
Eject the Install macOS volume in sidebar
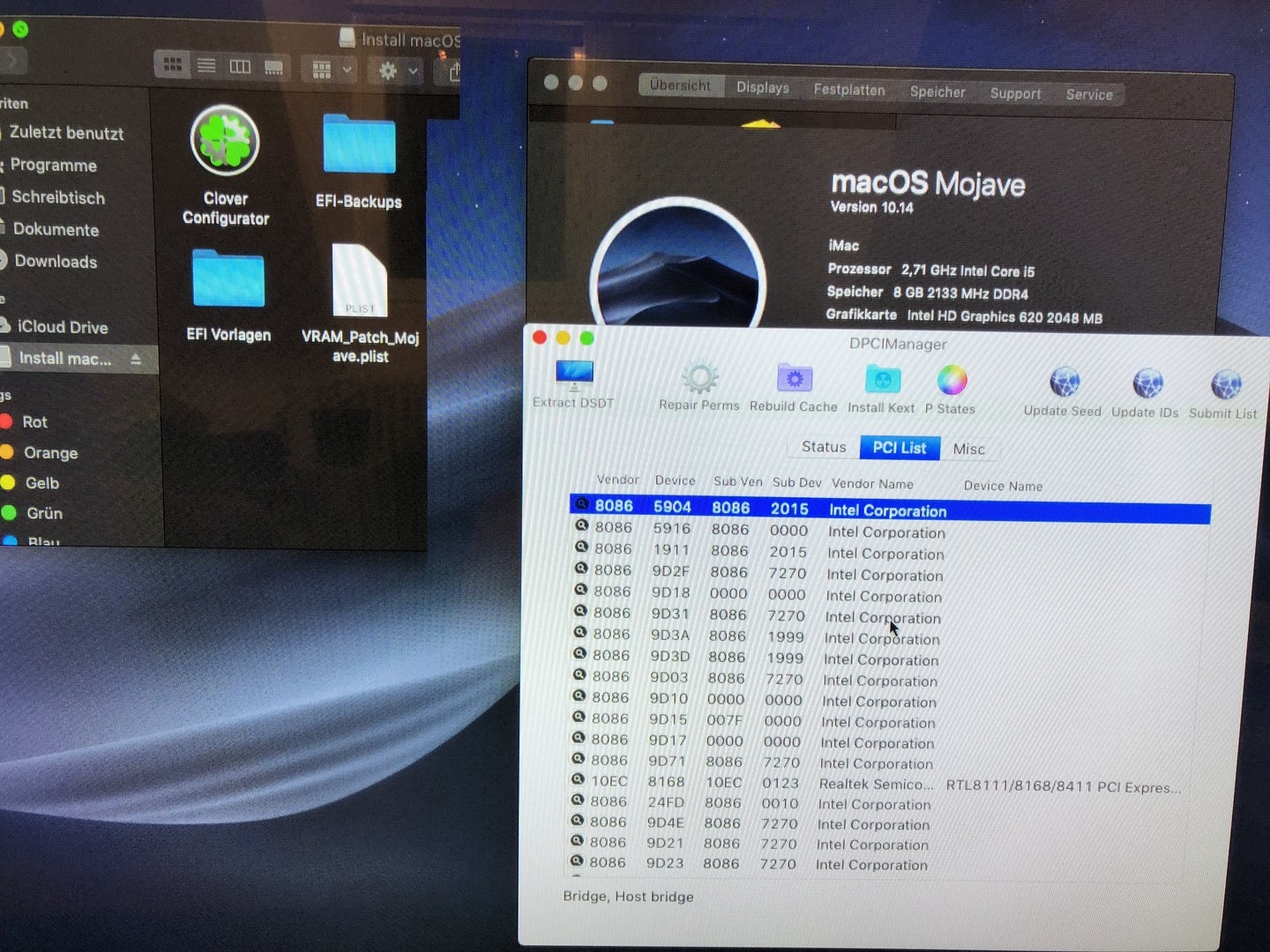136,359
